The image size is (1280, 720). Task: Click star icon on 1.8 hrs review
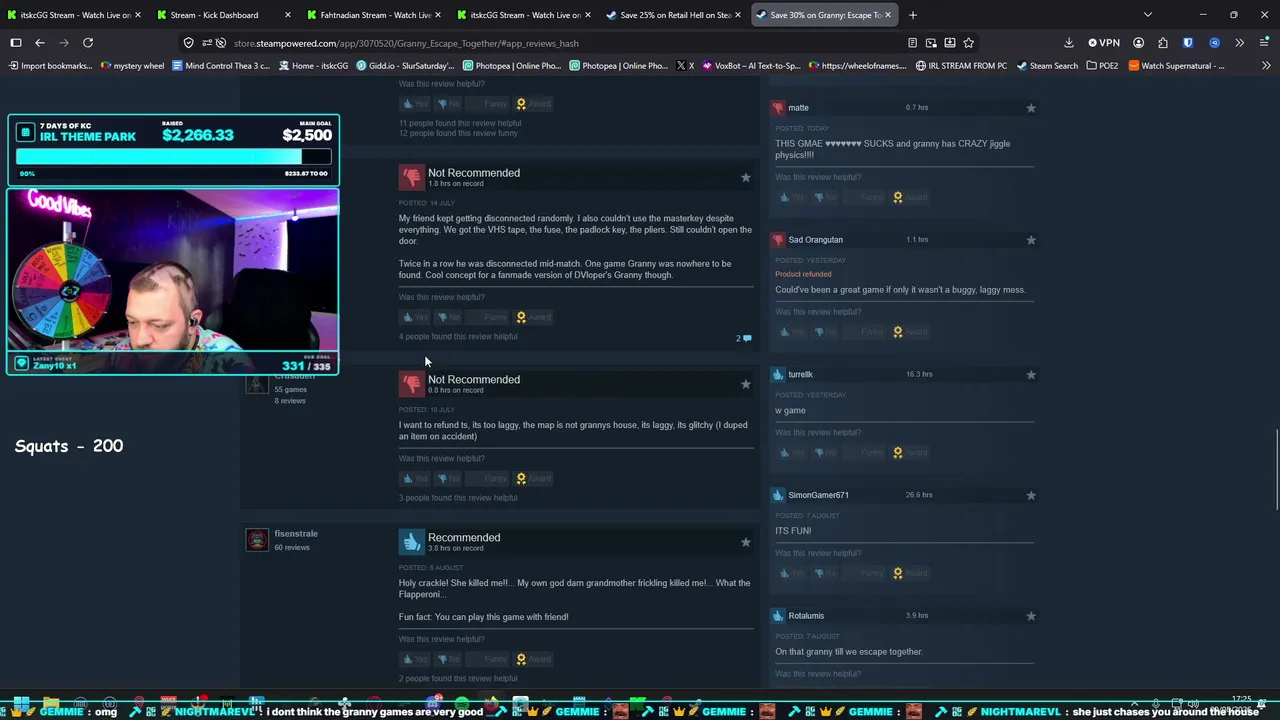[745, 177]
